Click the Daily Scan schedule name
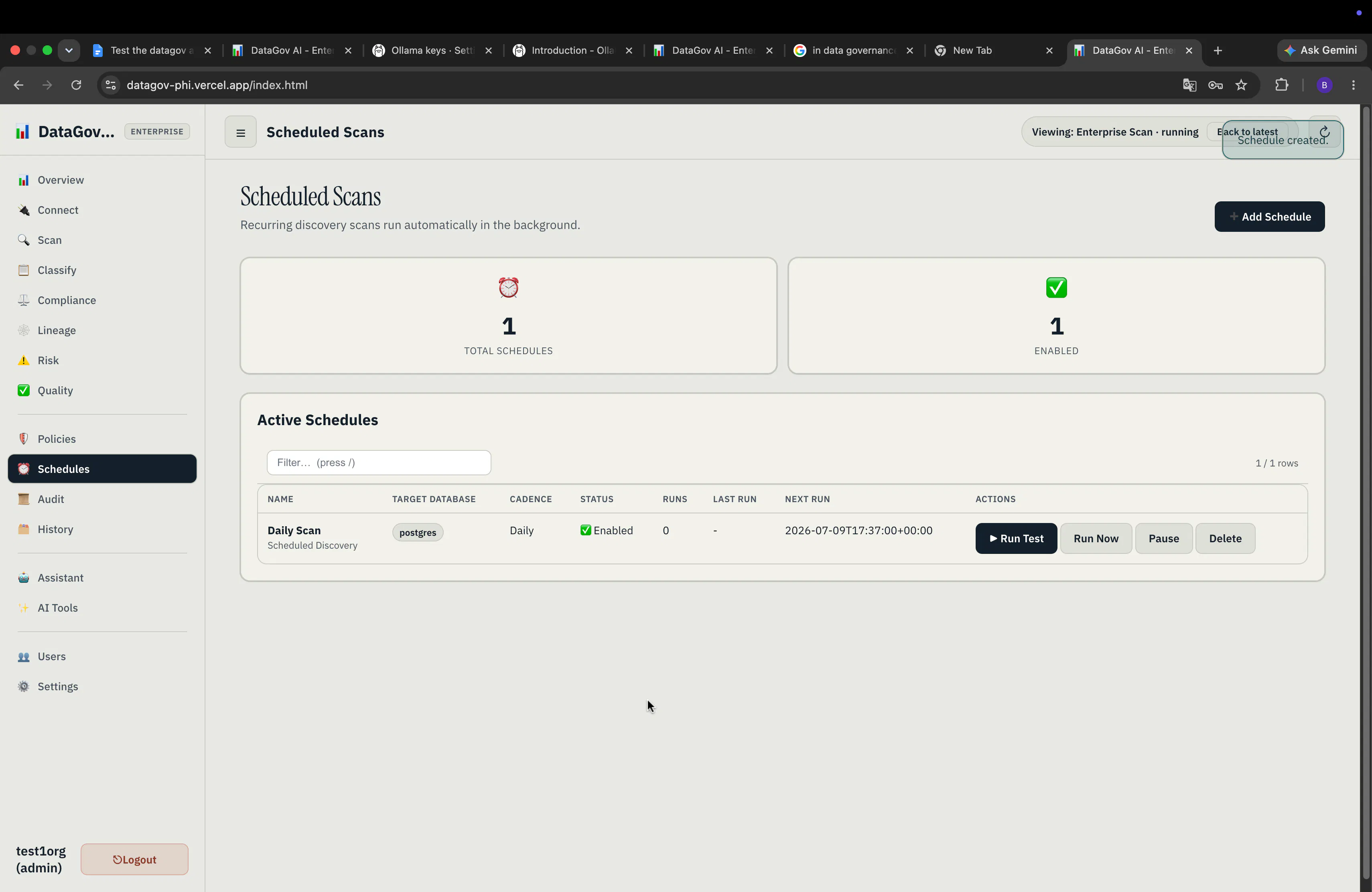This screenshot has width=1372, height=892. pos(294,531)
